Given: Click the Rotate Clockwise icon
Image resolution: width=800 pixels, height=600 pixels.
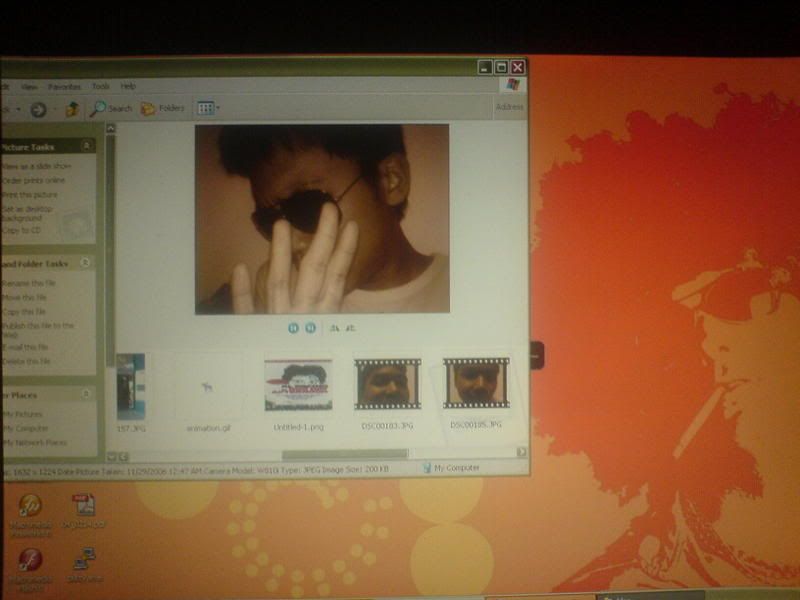Looking at the screenshot, I should click(334, 328).
